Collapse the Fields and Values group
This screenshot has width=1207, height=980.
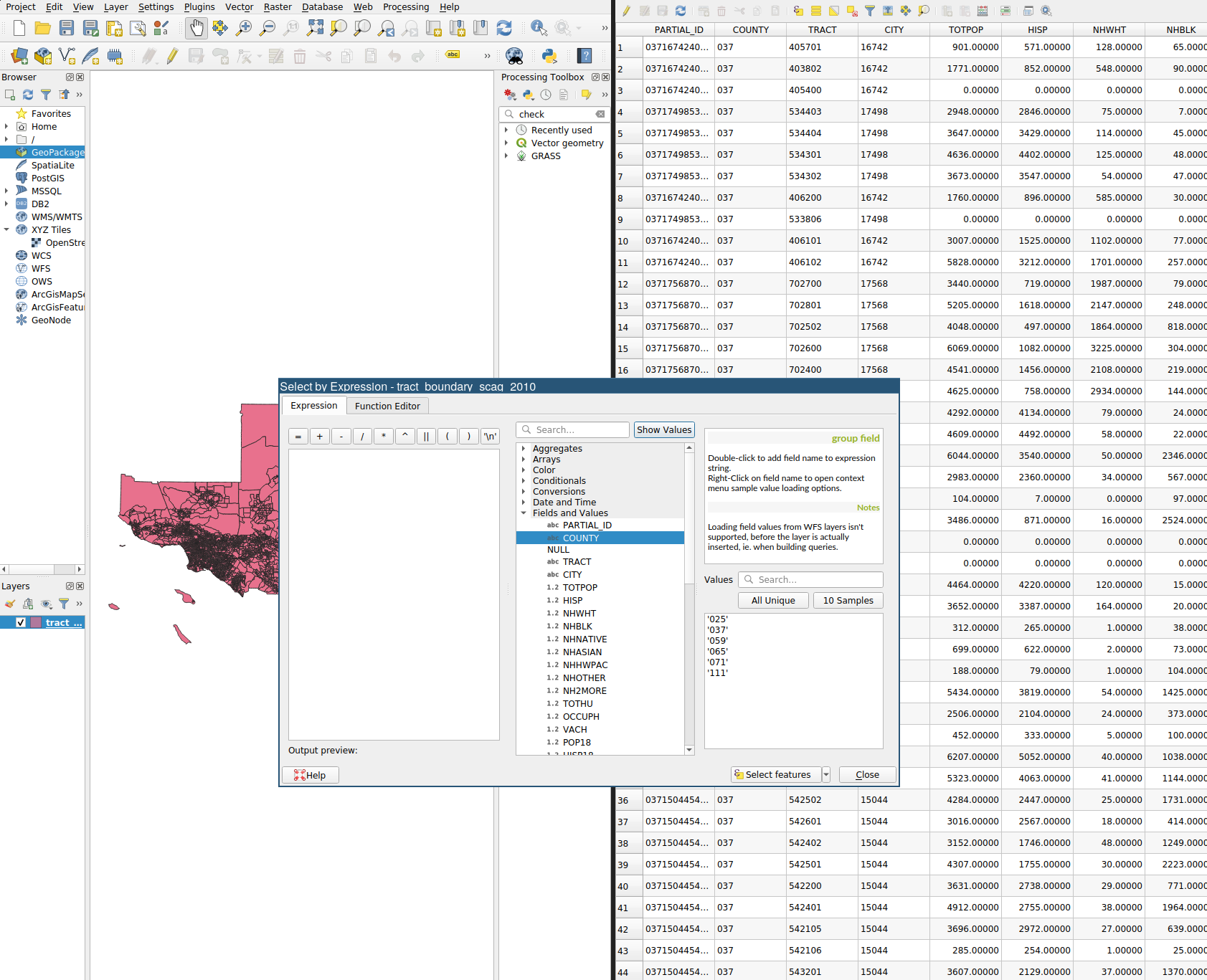coord(524,513)
